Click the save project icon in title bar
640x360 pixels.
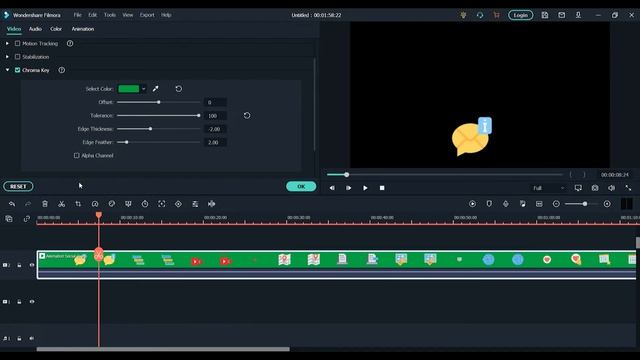coord(545,15)
